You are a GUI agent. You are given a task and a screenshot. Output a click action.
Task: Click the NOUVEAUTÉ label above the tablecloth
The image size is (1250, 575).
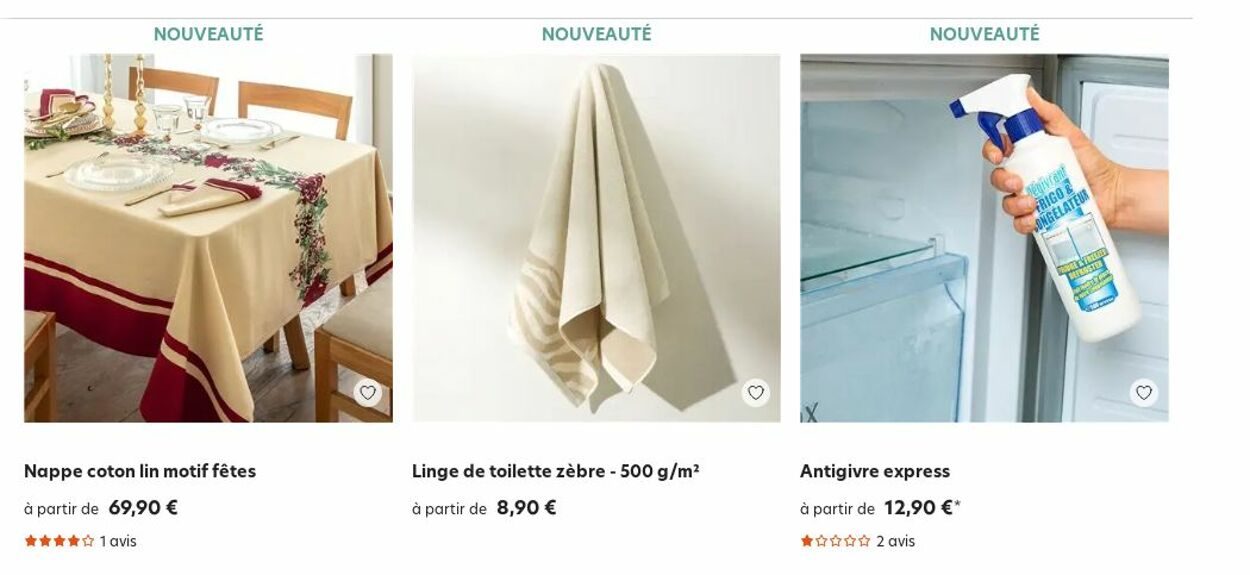208,34
